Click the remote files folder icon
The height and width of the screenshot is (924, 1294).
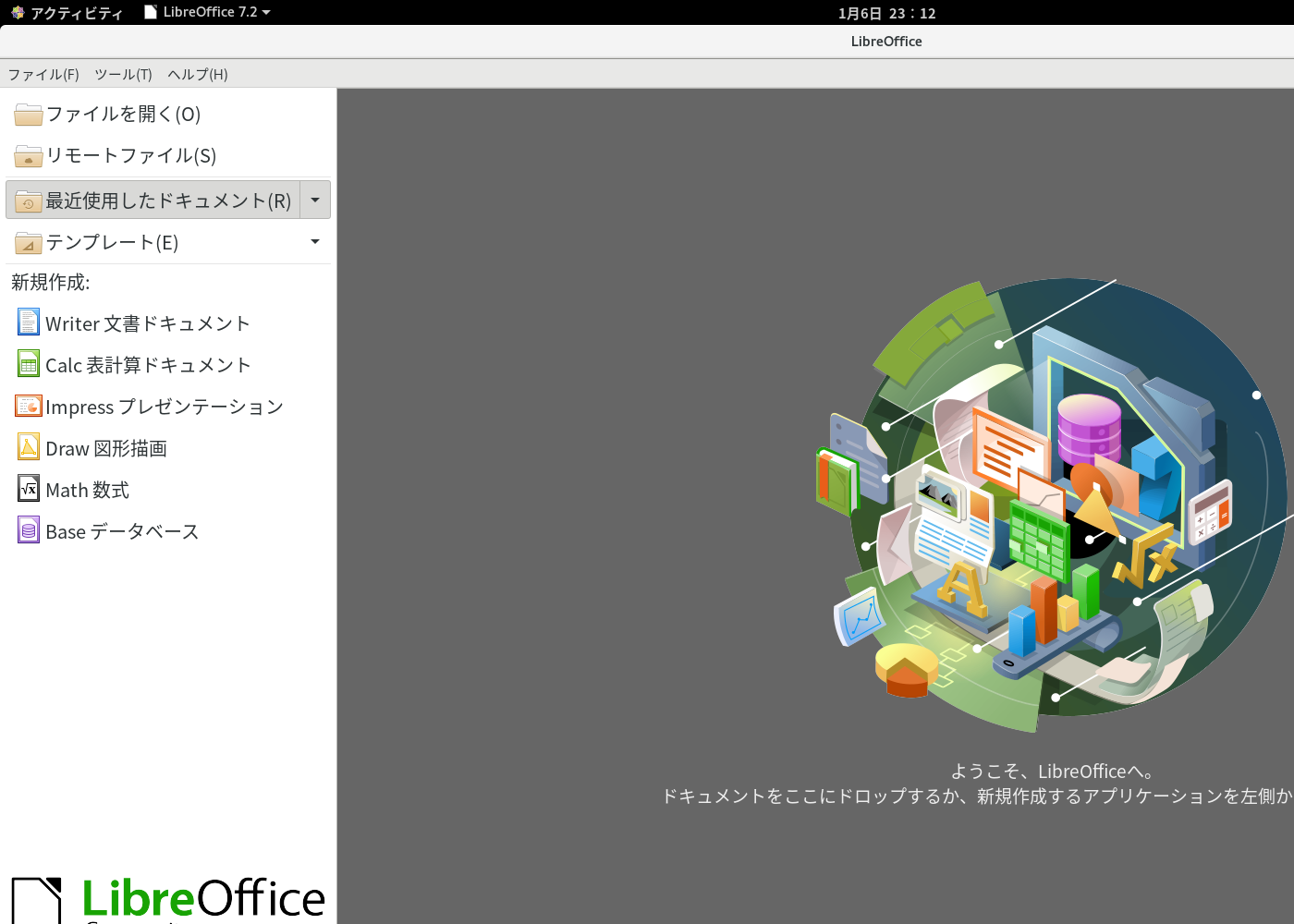[x=29, y=155]
